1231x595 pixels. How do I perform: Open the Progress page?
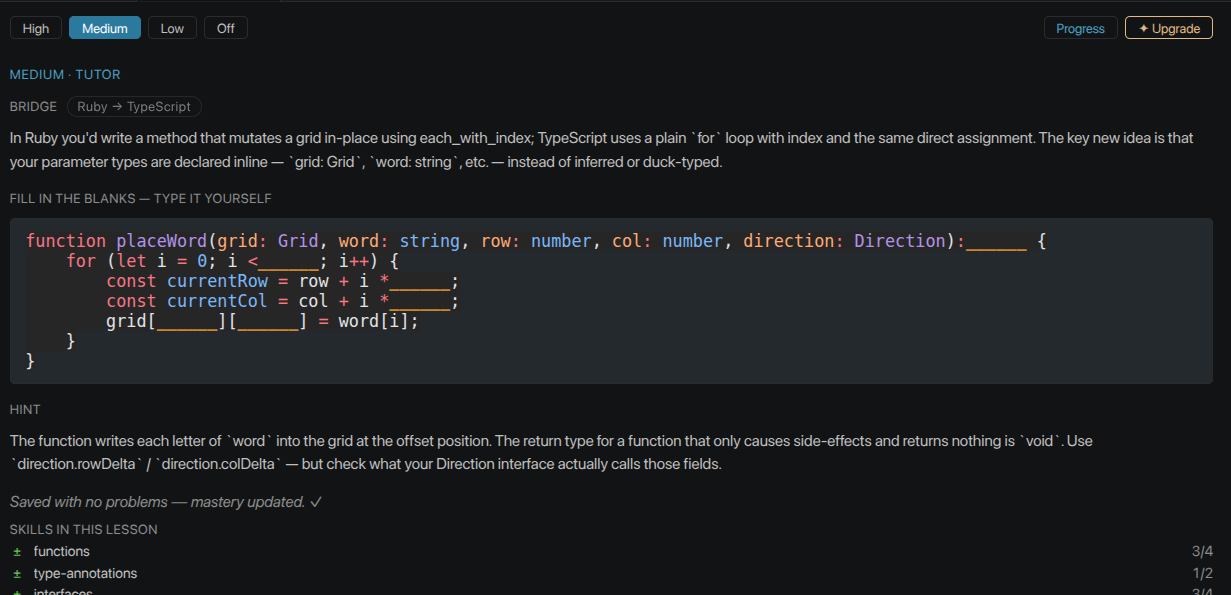pyautogui.click(x=1080, y=28)
